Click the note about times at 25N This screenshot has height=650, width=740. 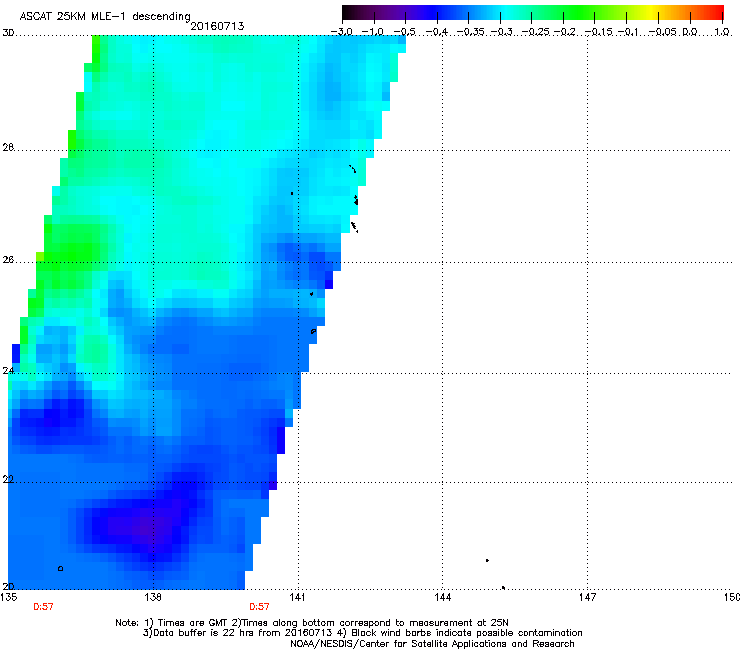[370, 623]
